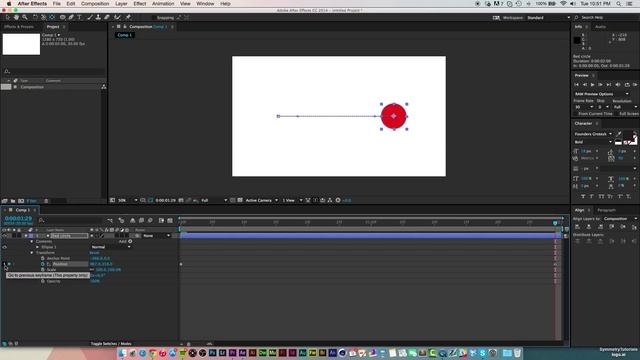Open the viewer resolution Full dropdown

(214, 200)
